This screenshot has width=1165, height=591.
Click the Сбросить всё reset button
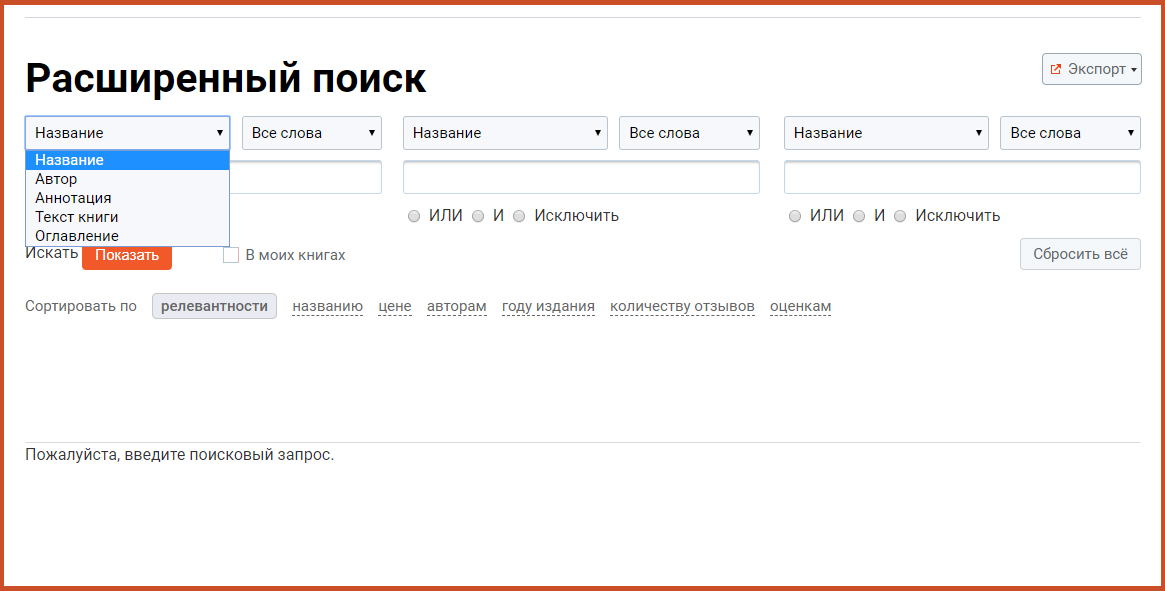[1080, 254]
